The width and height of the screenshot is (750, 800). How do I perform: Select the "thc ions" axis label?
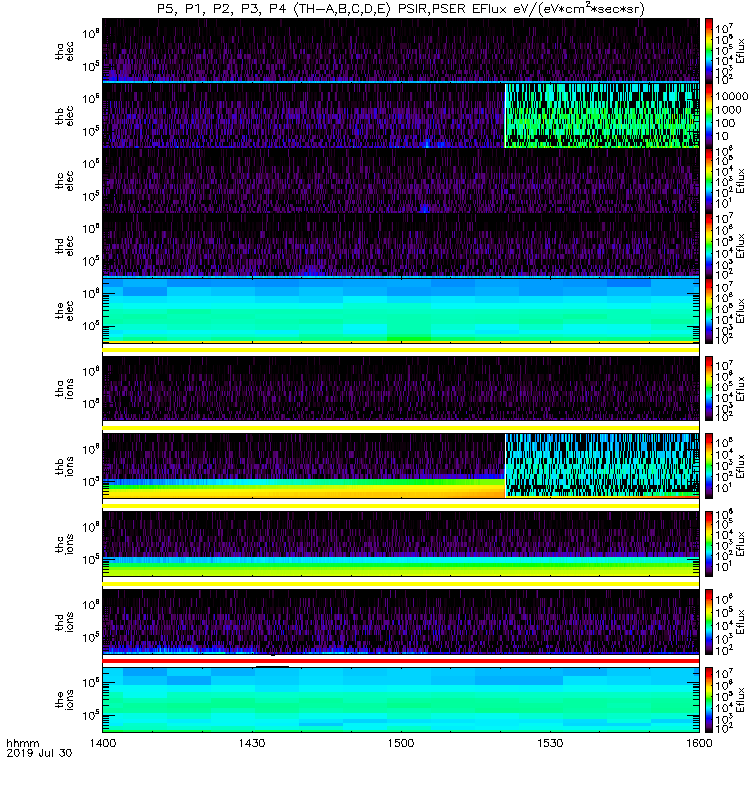tap(64, 544)
